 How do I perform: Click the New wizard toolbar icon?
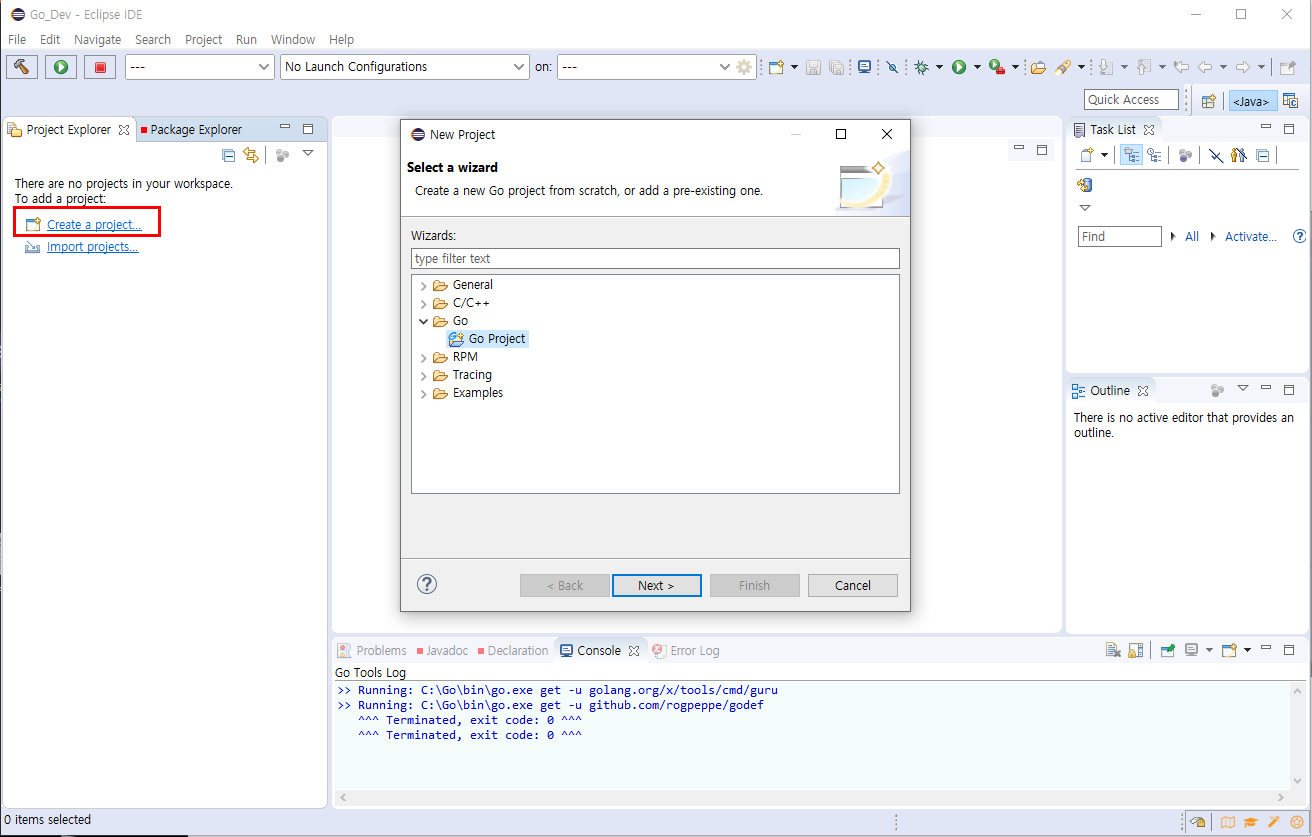click(x=776, y=67)
